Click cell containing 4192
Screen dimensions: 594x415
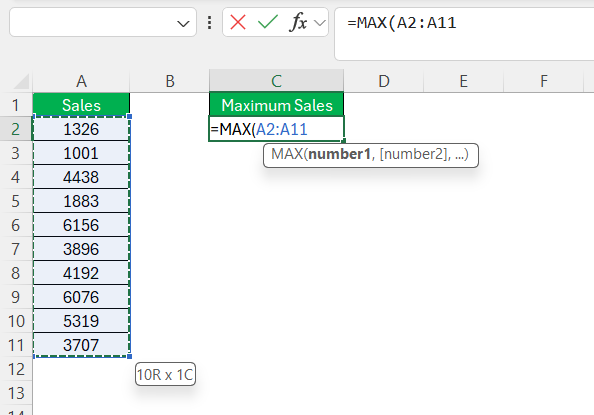(x=81, y=273)
